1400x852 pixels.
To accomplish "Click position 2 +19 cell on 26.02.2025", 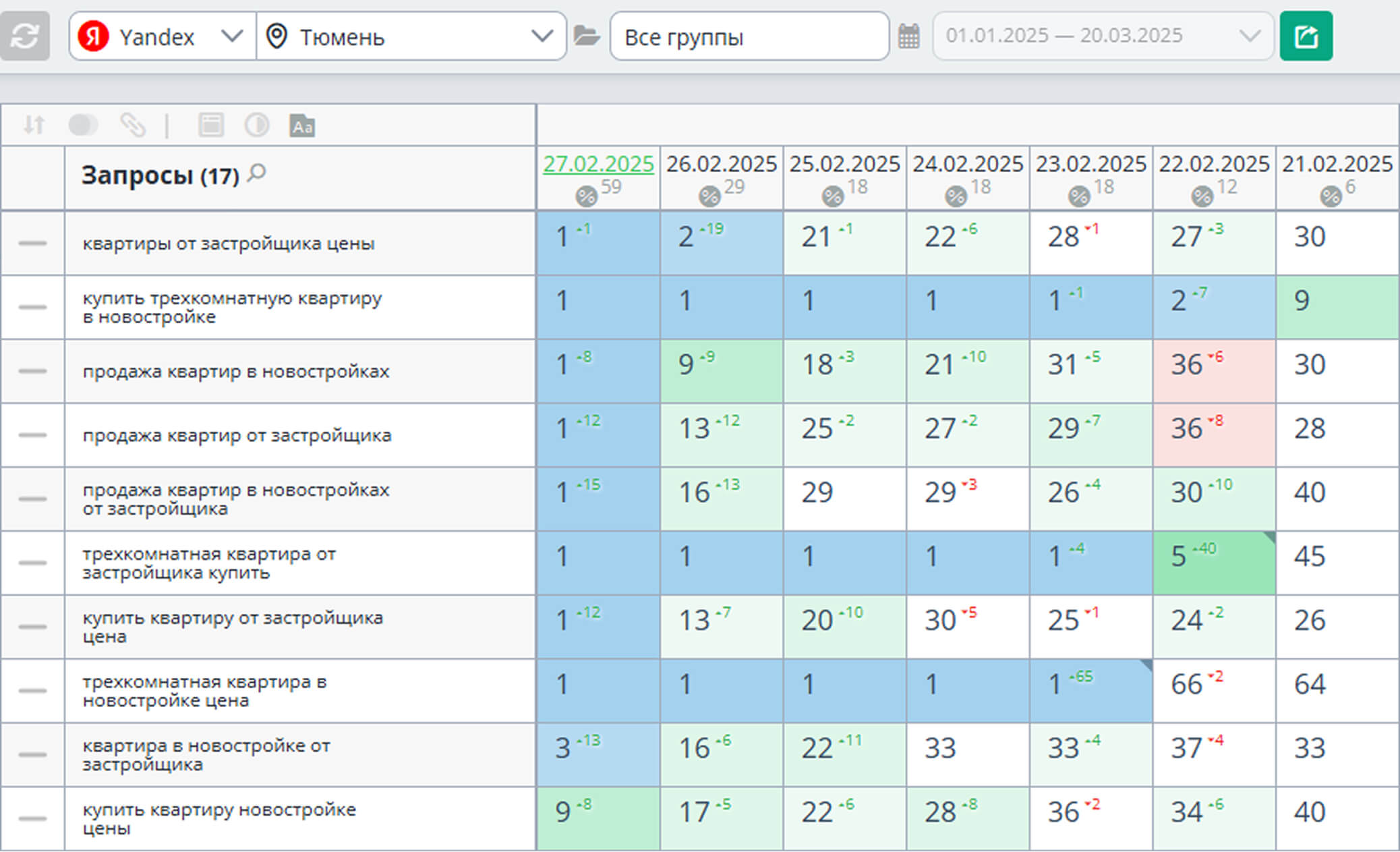I will tap(722, 243).
